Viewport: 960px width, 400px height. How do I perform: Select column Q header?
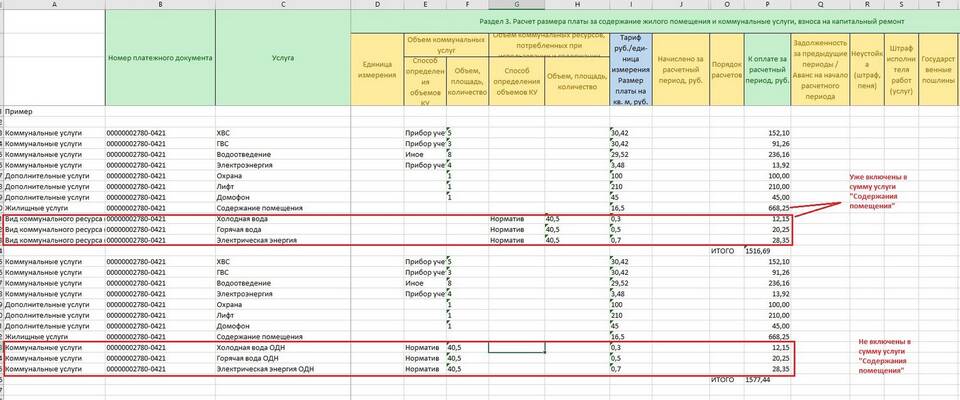820,5
